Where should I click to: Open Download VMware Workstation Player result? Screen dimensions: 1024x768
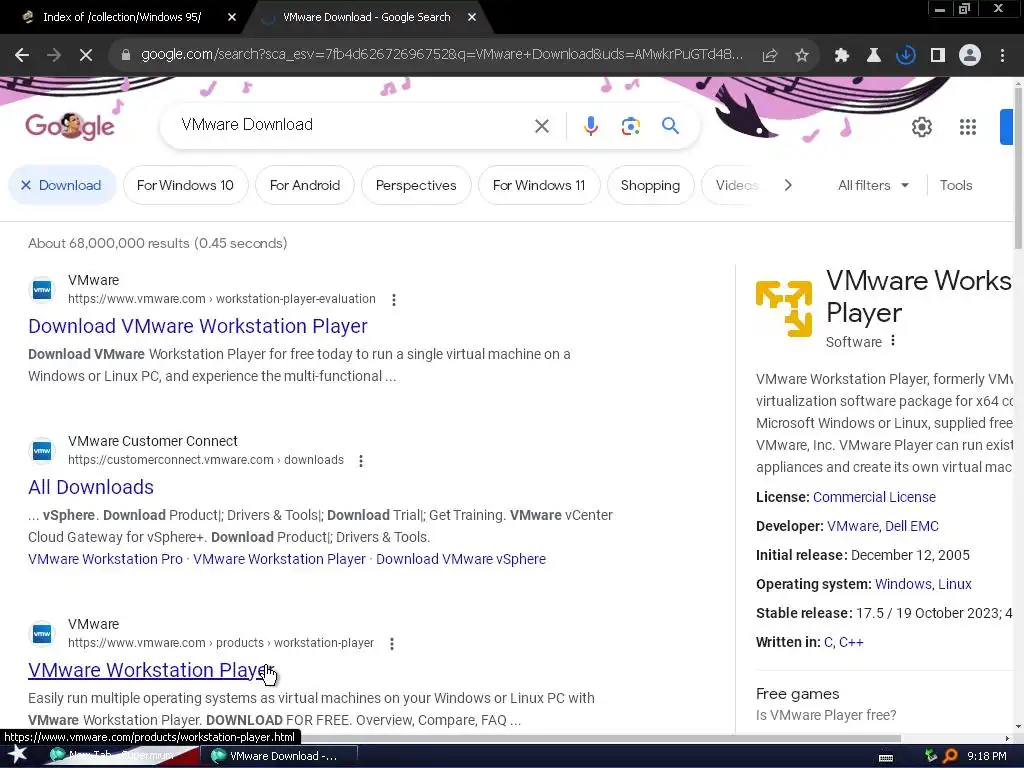198,326
